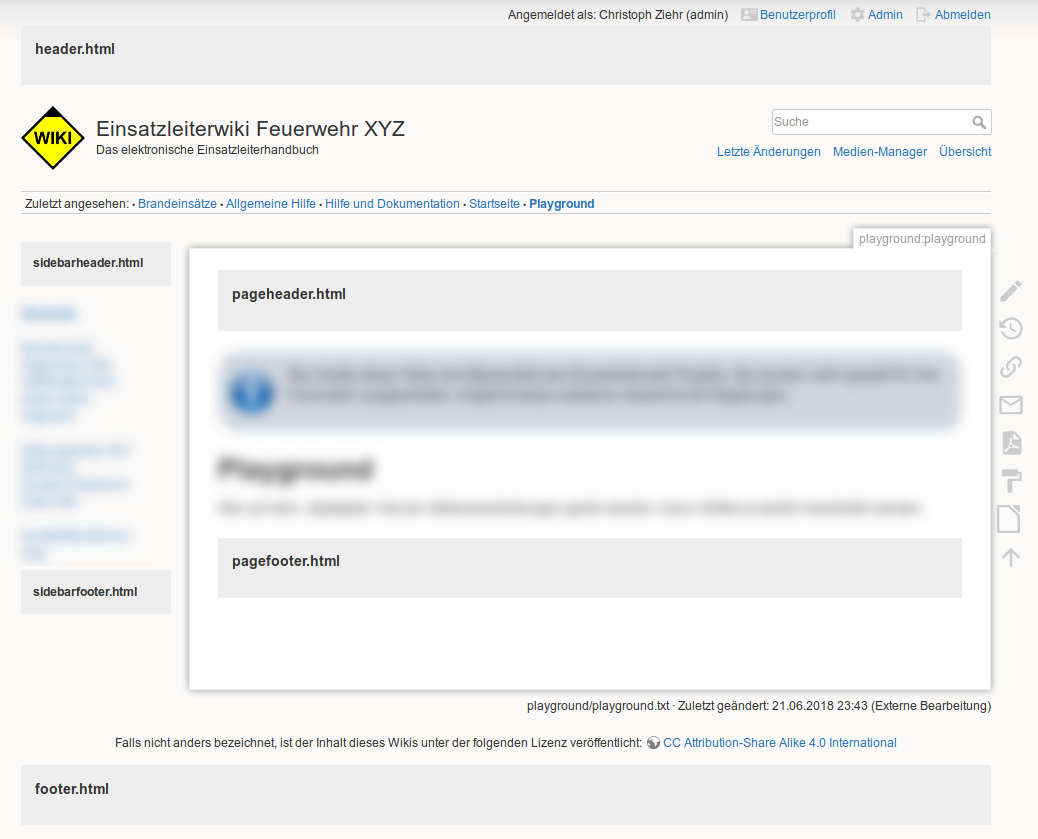Screen dimensions: 1038x839
Task: Click the pencil edit page icon
Action: [1011, 290]
